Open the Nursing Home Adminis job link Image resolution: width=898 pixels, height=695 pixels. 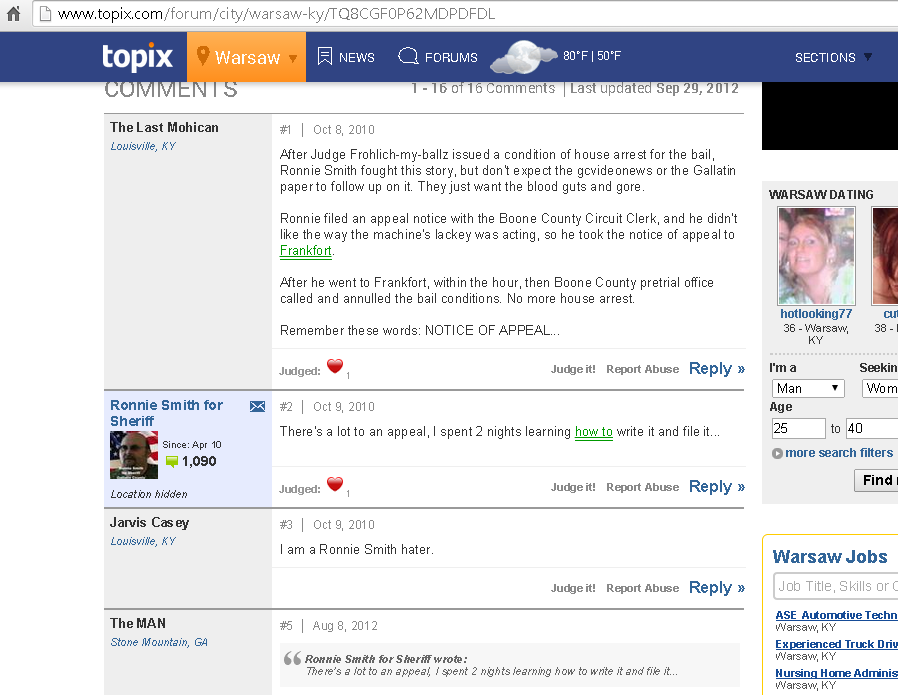click(836, 673)
